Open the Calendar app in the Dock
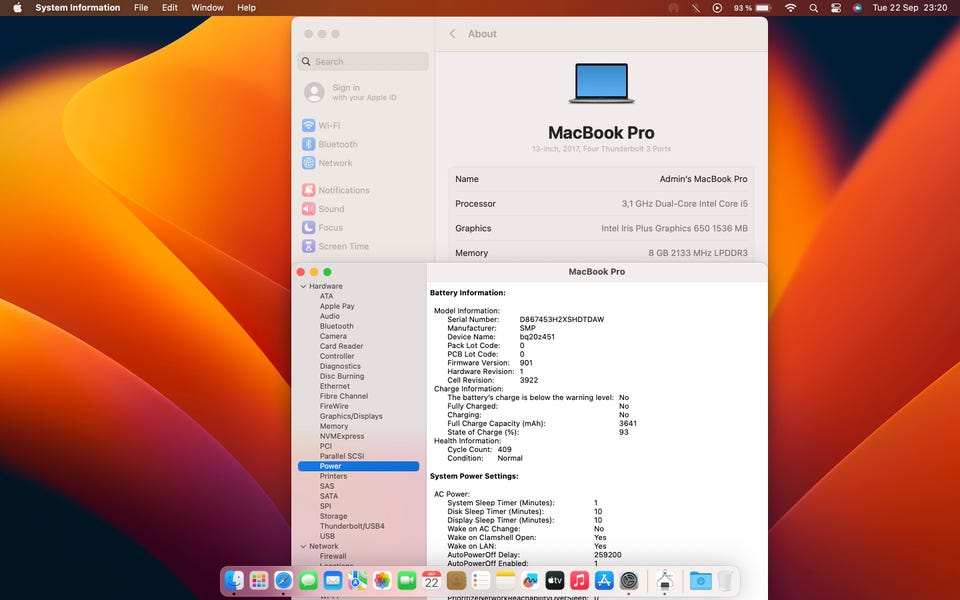The height and width of the screenshot is (600, 960). [432, 580]
